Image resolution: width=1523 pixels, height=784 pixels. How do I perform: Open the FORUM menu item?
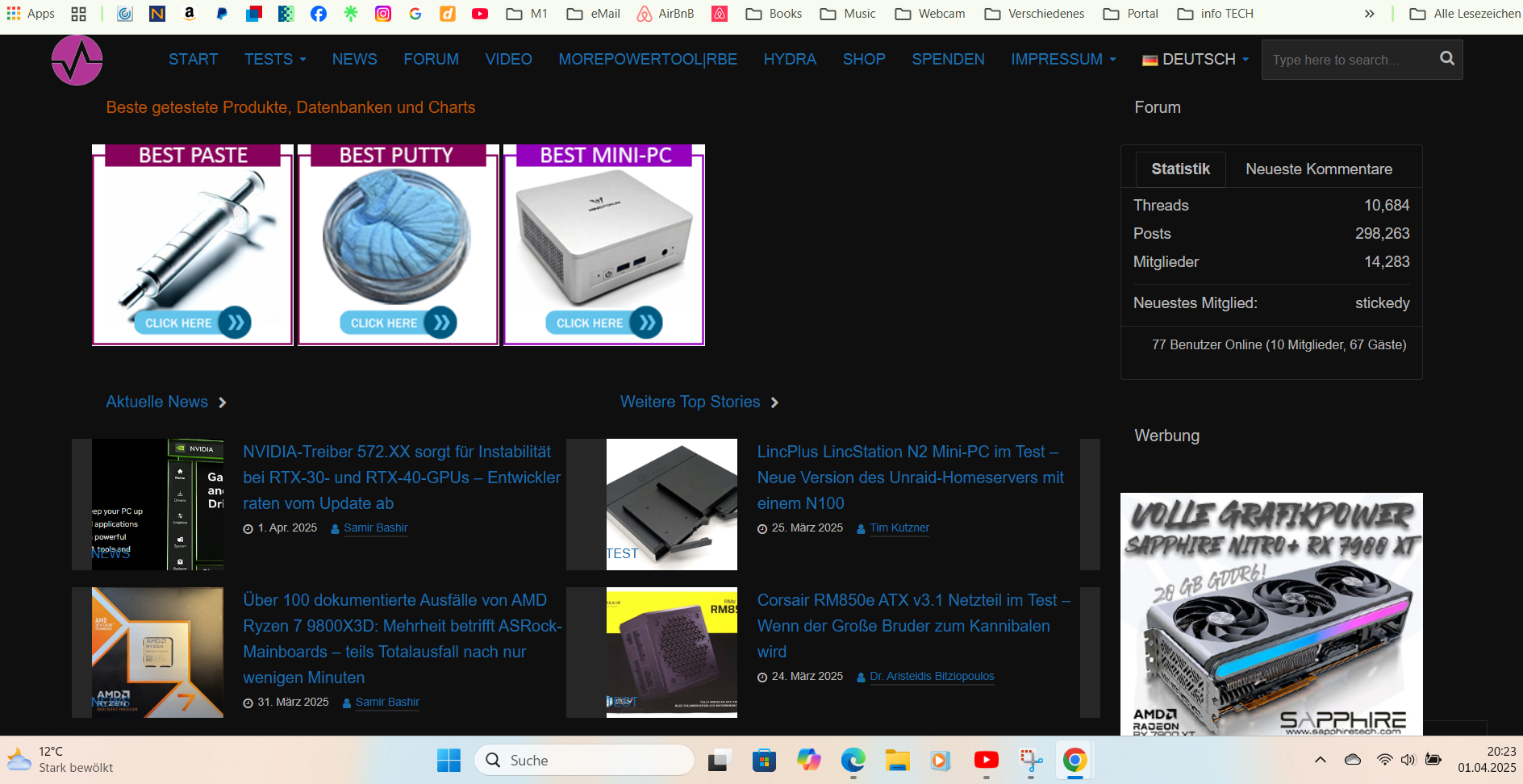tap(432, 59)
